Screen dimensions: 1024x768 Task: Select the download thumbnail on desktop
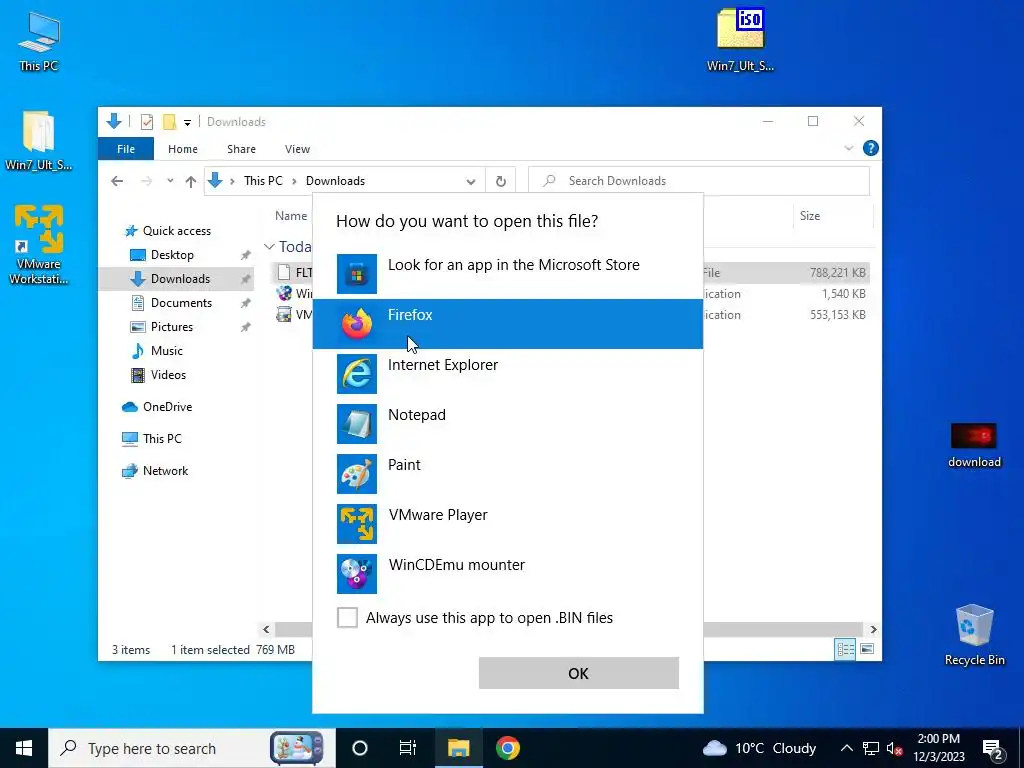(974, 445)
